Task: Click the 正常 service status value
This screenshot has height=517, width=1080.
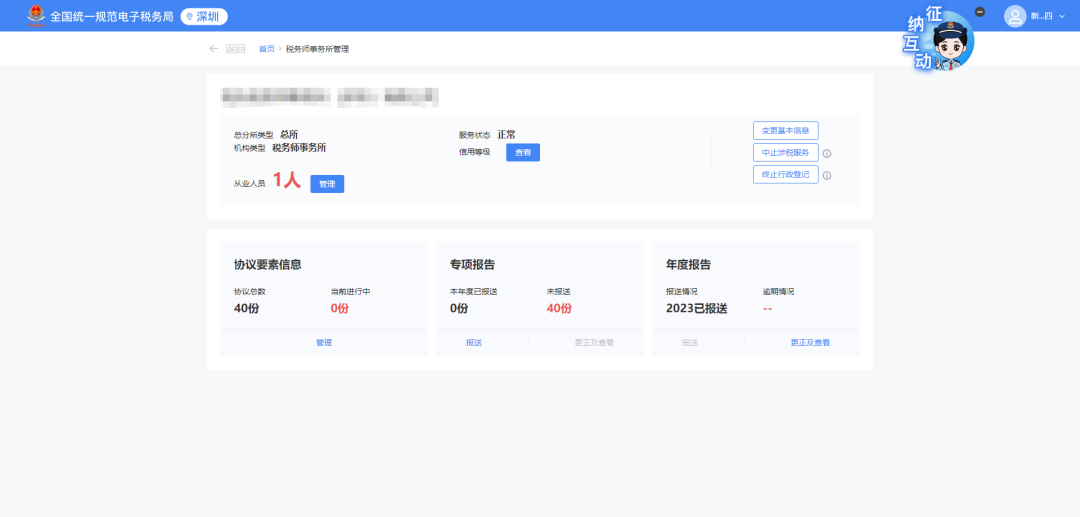Action: (506, 134)
